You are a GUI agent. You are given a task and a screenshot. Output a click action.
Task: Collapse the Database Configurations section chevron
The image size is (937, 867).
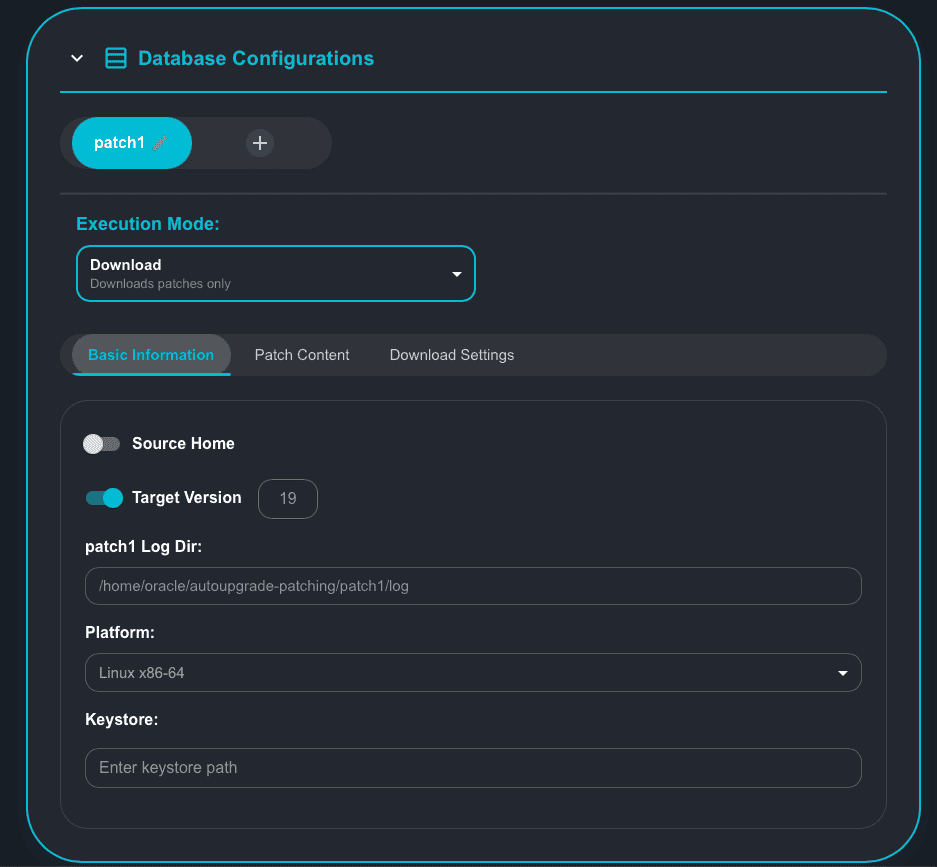point(77,58)
